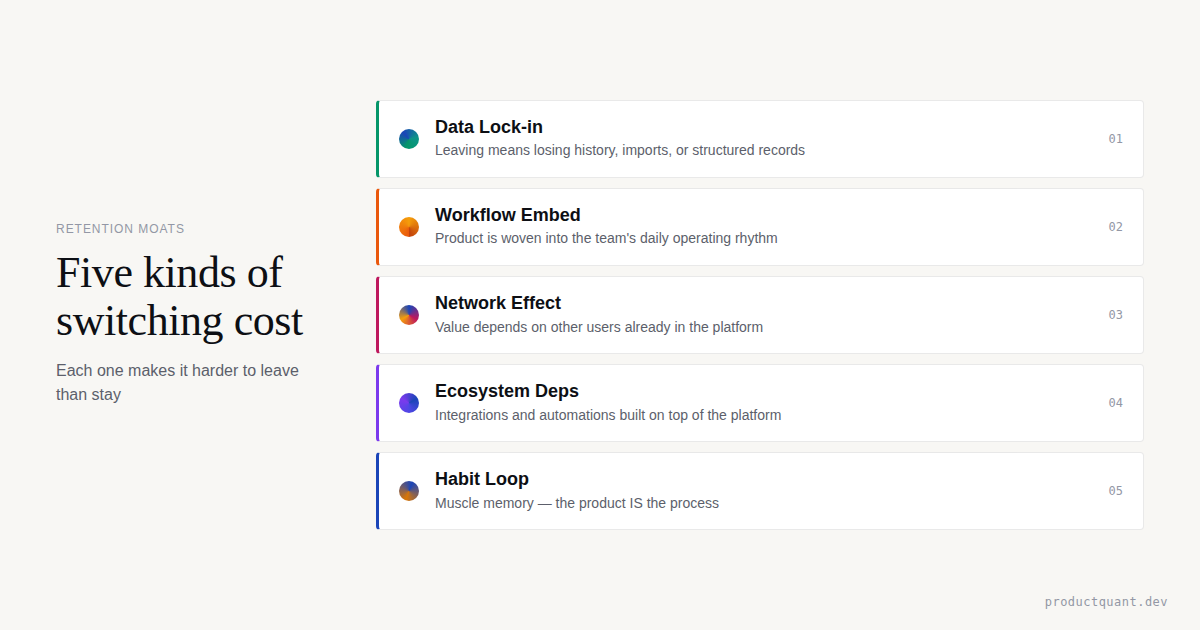Click the Habit Loop circle icon
The image size is (1200, 630).
coord(409,491)
